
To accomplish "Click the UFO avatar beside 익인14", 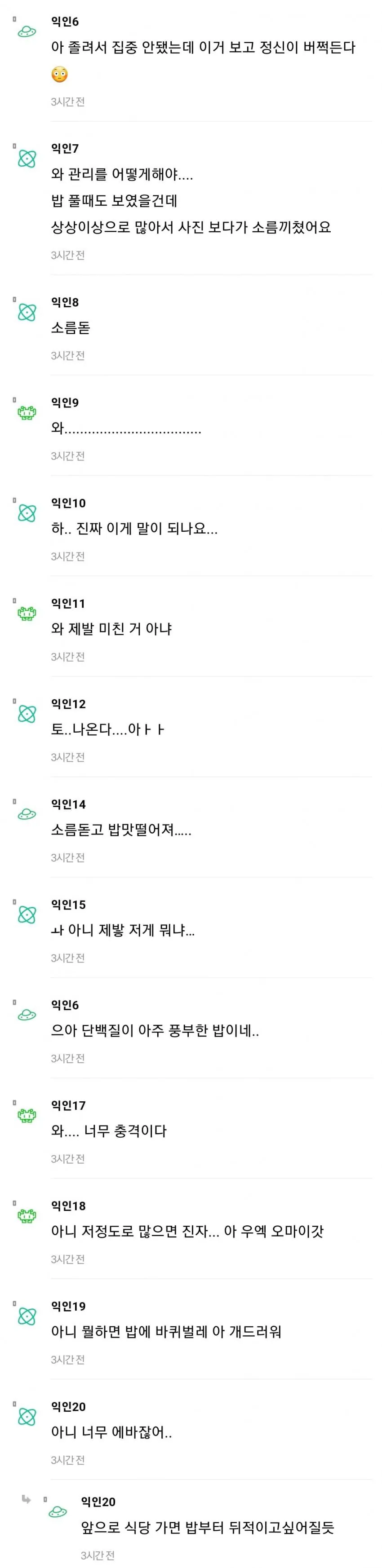I will click(27, 814).
